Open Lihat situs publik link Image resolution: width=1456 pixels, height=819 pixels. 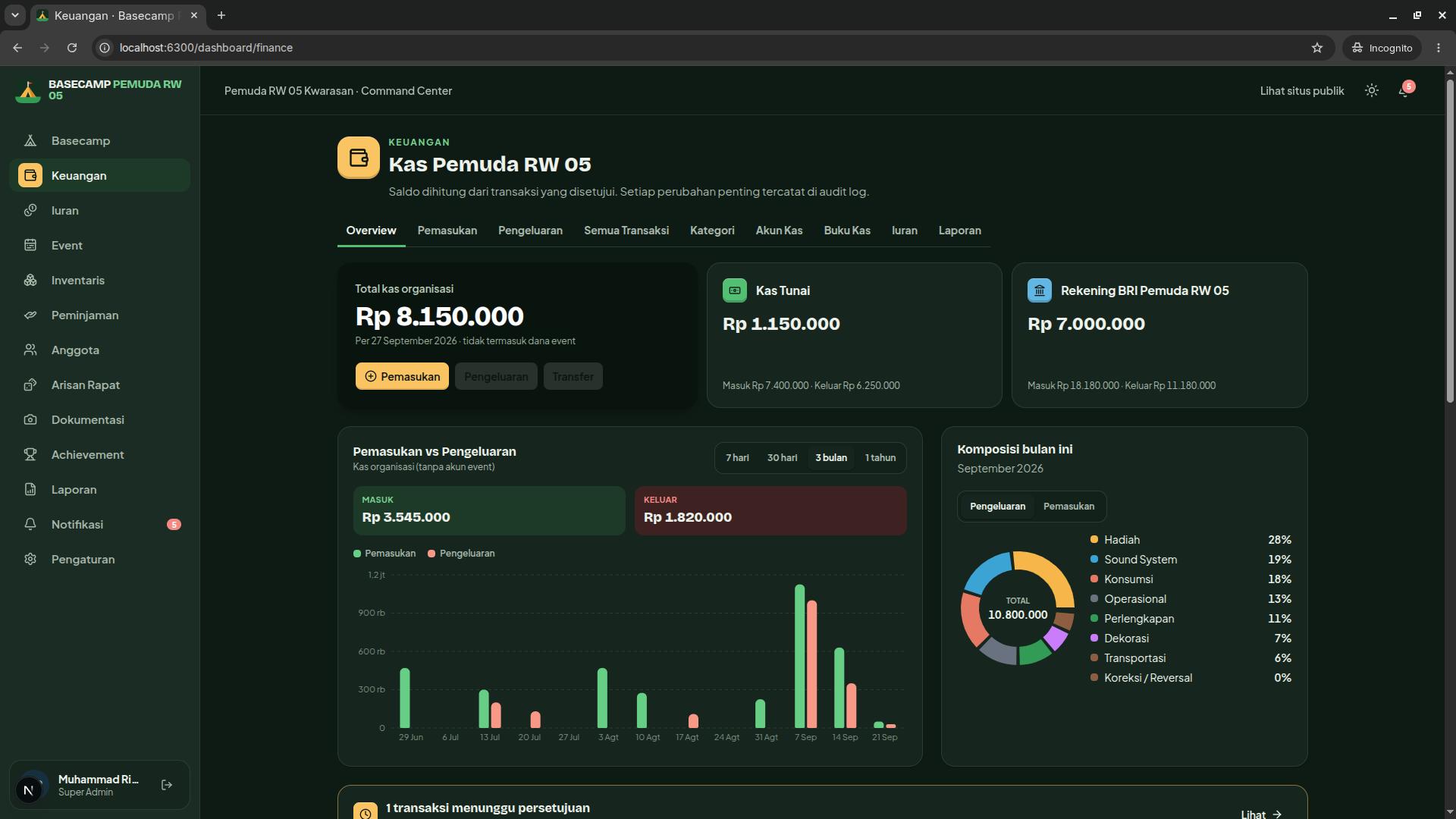1302,91
